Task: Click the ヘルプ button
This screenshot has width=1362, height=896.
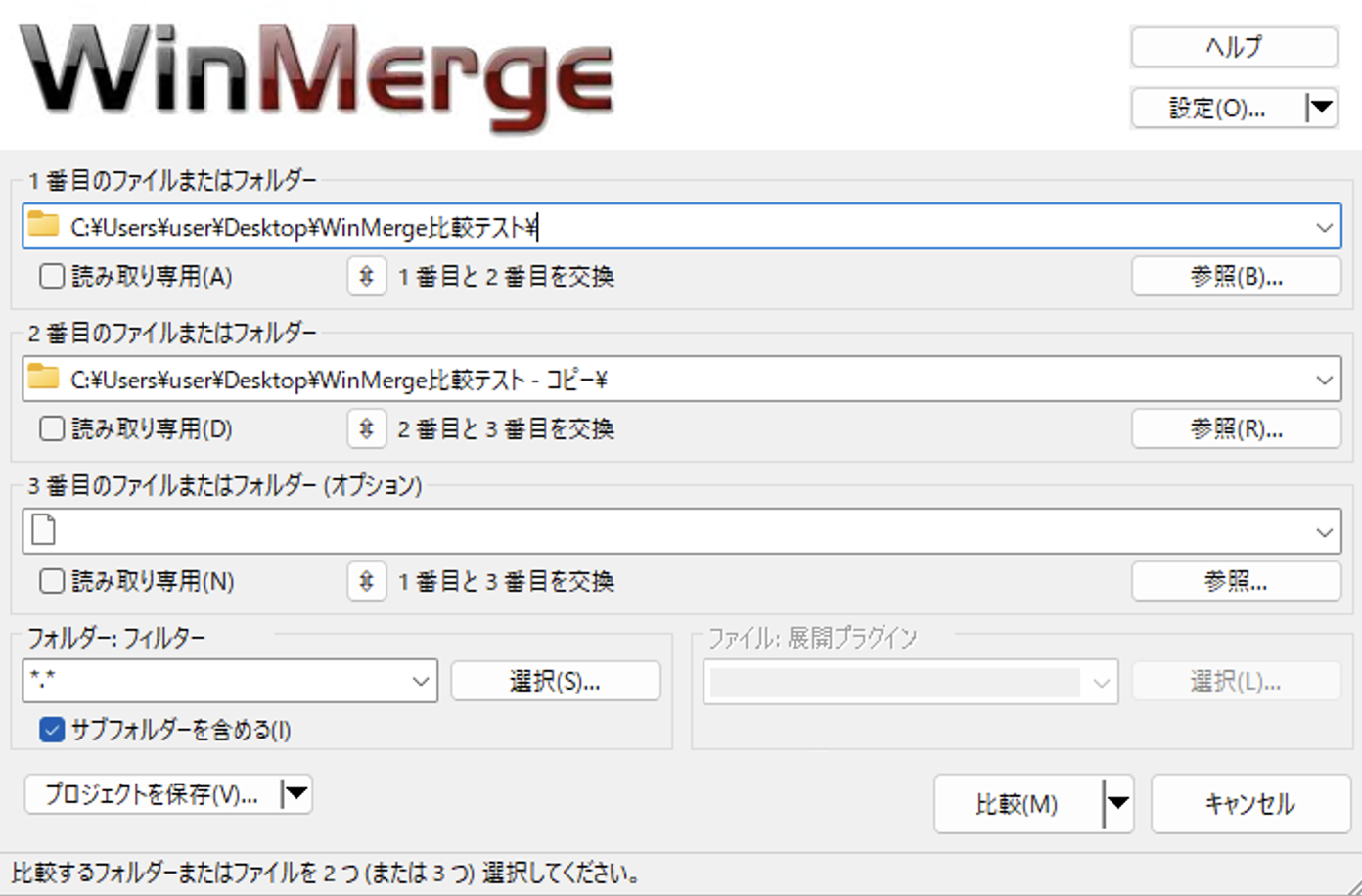Action: tap(1233, 47)
